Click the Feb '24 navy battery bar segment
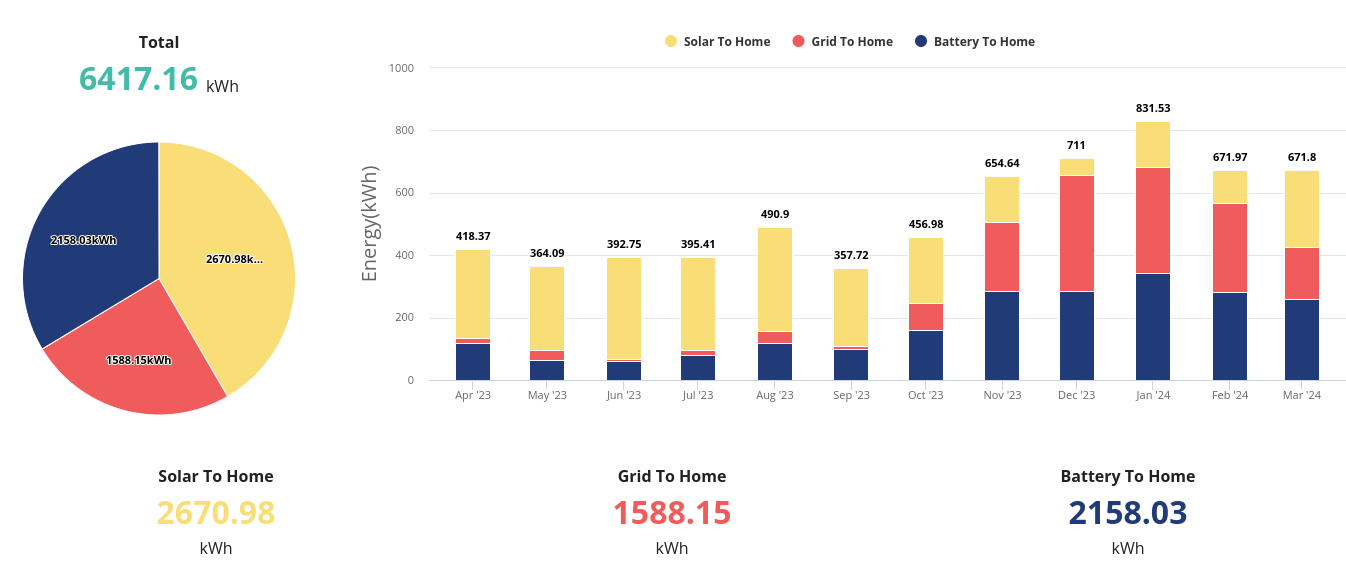This screenshot has width=1346, height=569. [x=1230, y=336]
